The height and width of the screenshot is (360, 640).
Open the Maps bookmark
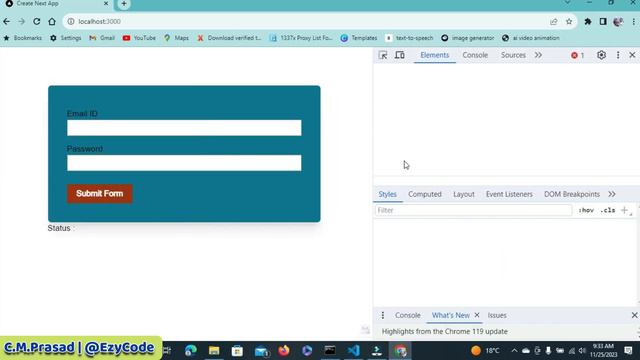pyautogui.click(x=176, y=38)
